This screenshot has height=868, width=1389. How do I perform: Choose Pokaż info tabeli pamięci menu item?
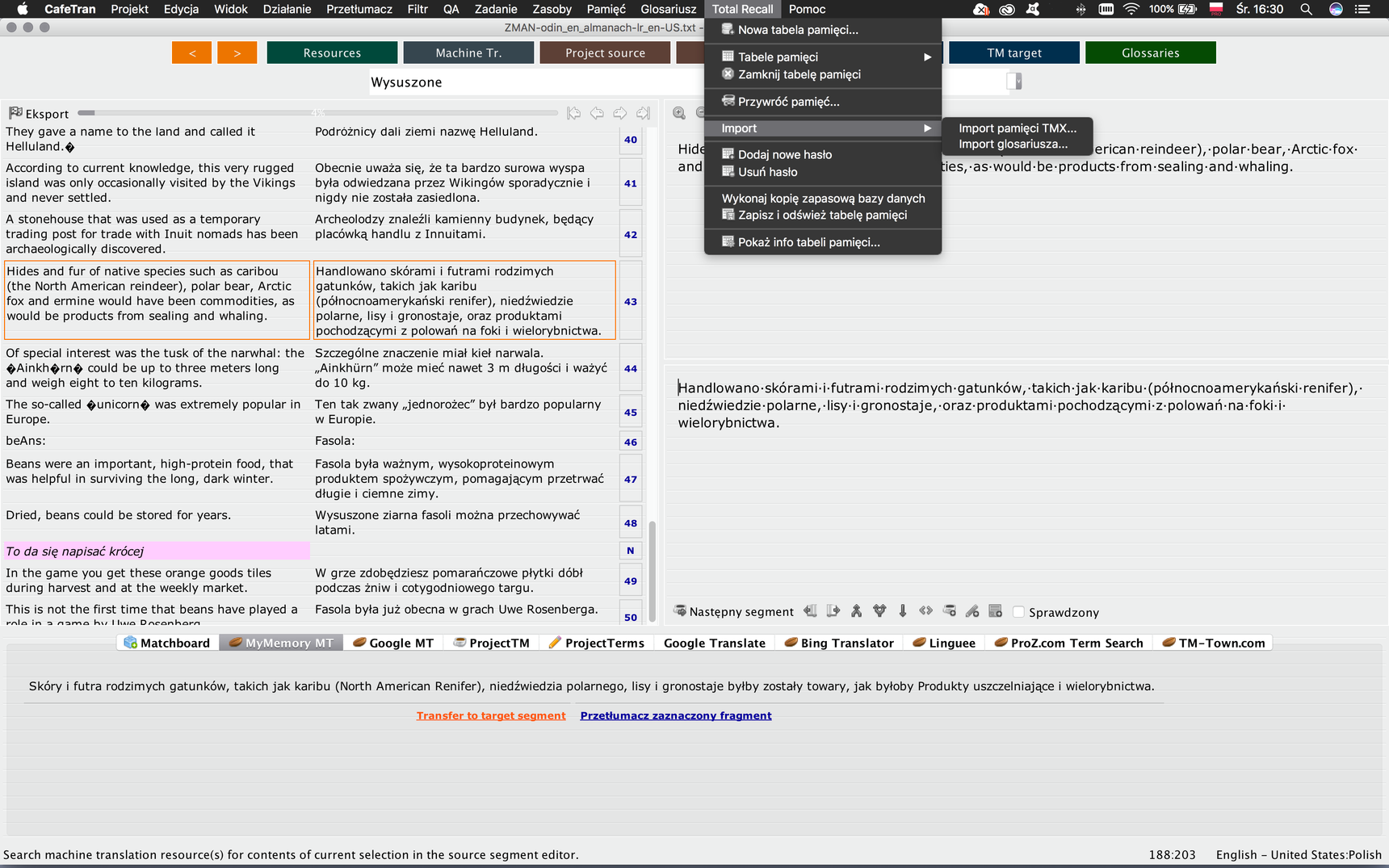pyautogui.click(x=823, y=242)
